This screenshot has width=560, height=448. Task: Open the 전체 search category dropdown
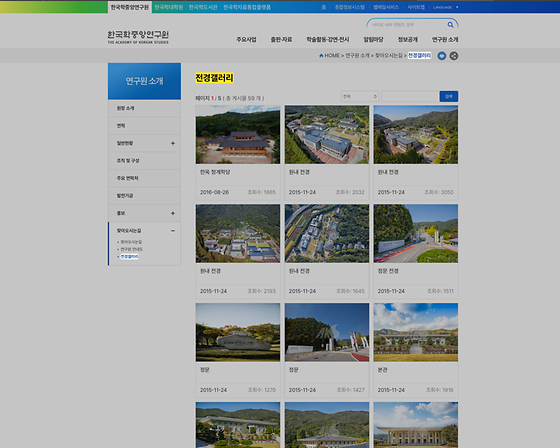[x=360, y=96]
